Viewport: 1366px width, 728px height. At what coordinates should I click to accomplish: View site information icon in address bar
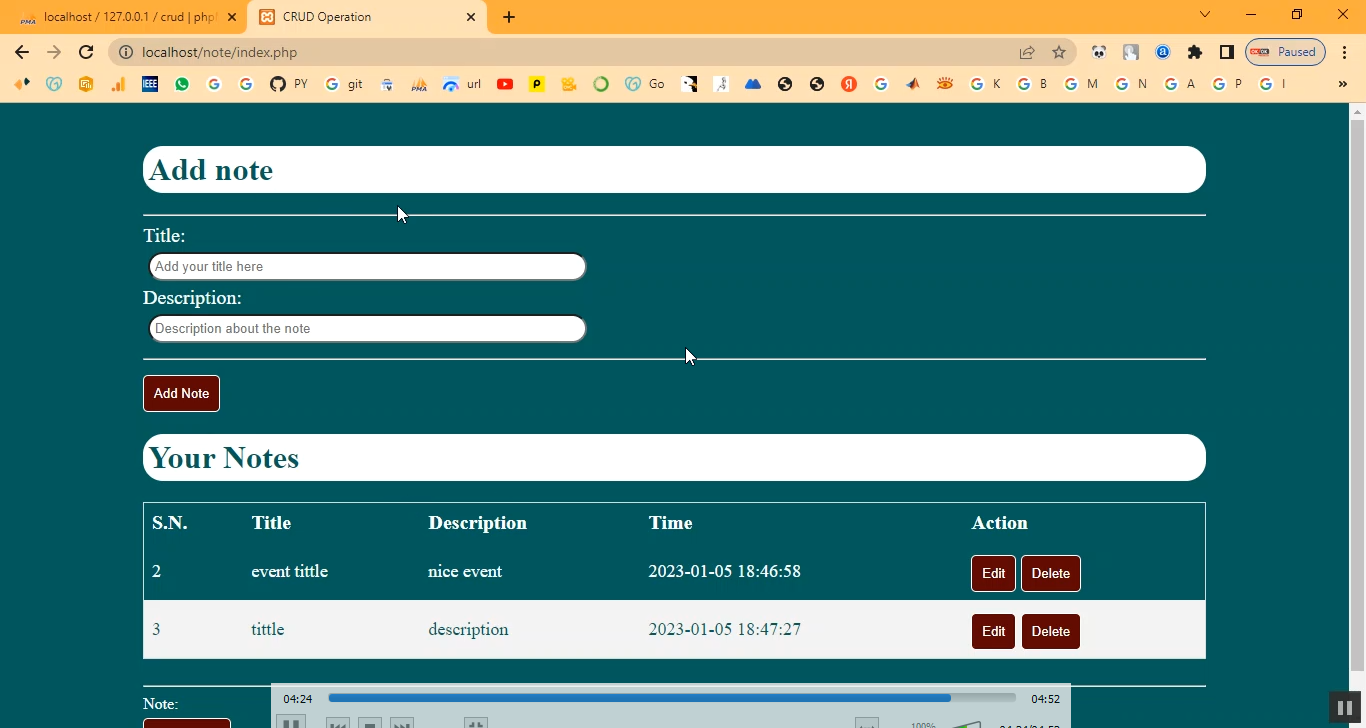(x=125, y=52)
